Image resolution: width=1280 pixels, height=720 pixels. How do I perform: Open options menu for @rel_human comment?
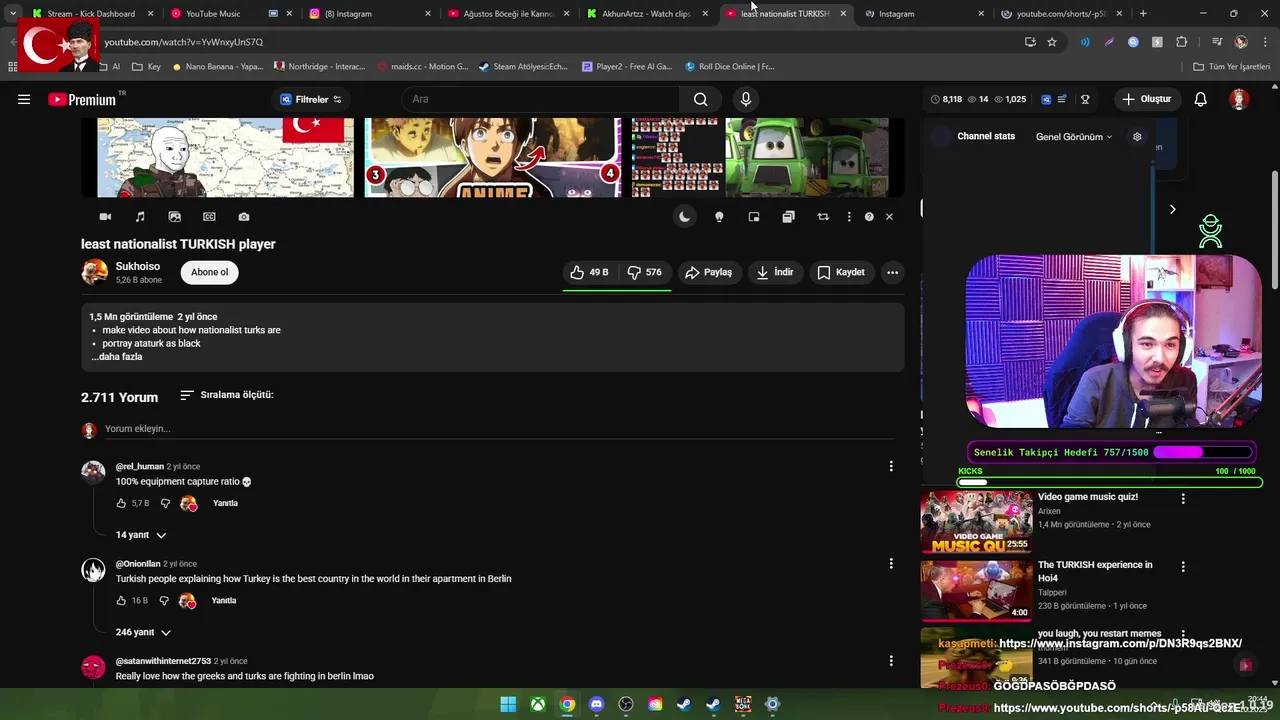(891, 466)
